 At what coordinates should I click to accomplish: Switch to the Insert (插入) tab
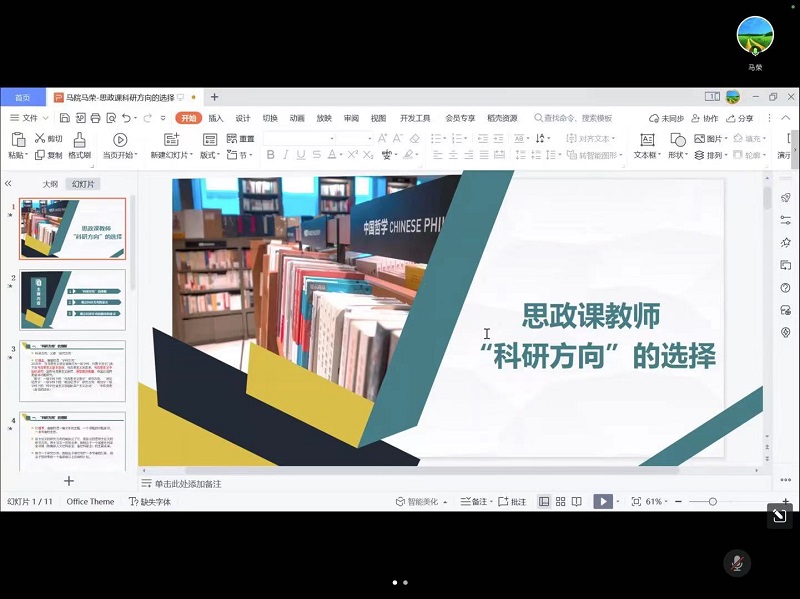[216, 118]
